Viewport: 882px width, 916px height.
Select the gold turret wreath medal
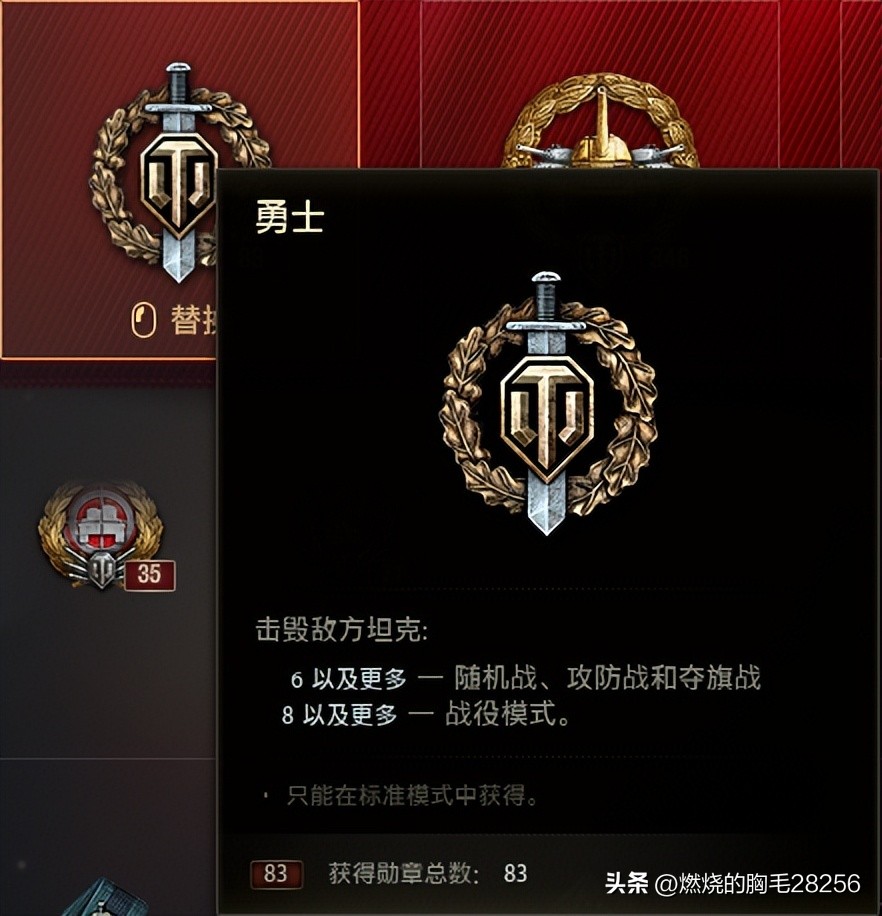(x=600, y=122)
